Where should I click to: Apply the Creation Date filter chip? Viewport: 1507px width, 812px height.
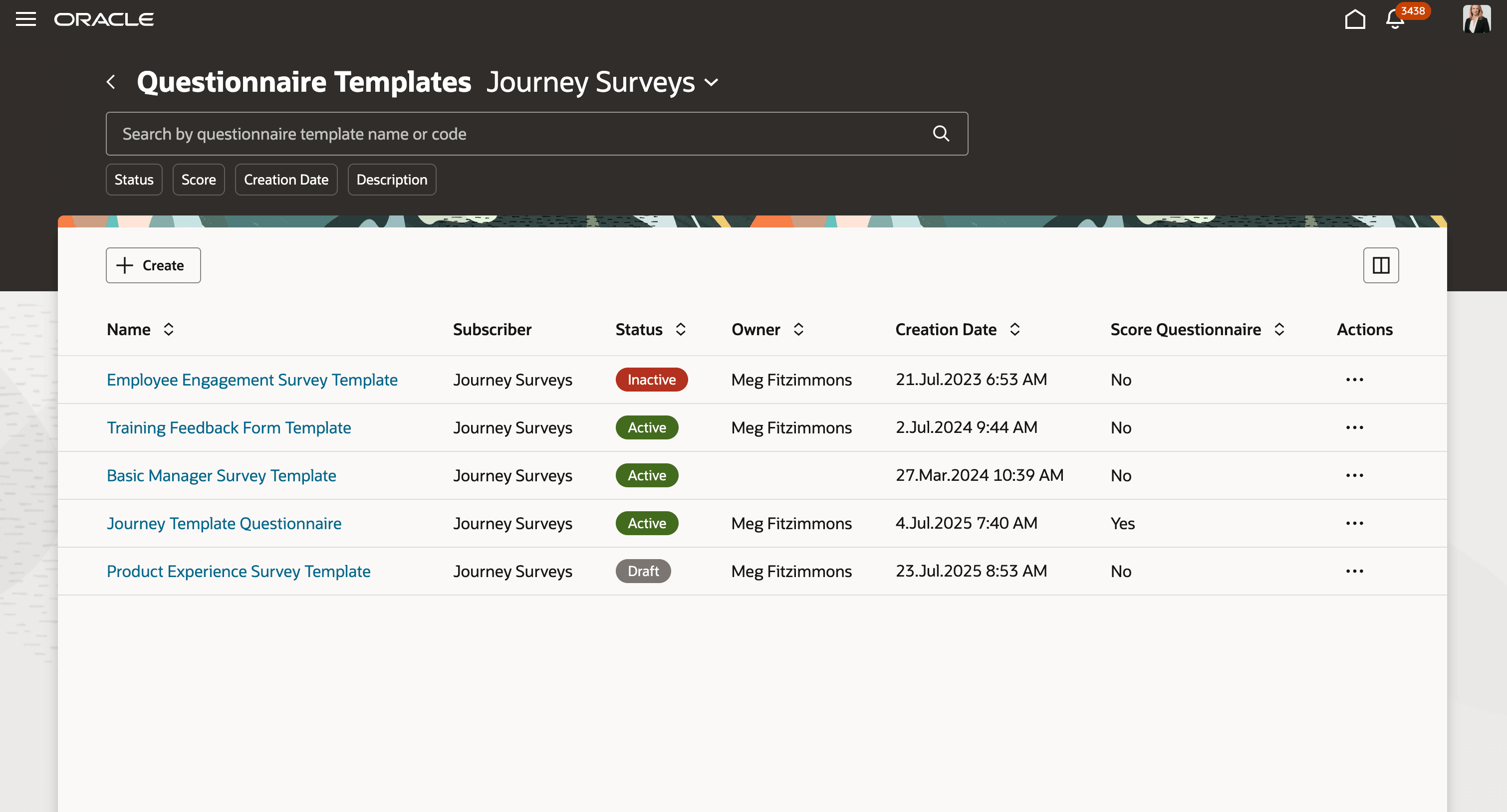click(286, 180)
